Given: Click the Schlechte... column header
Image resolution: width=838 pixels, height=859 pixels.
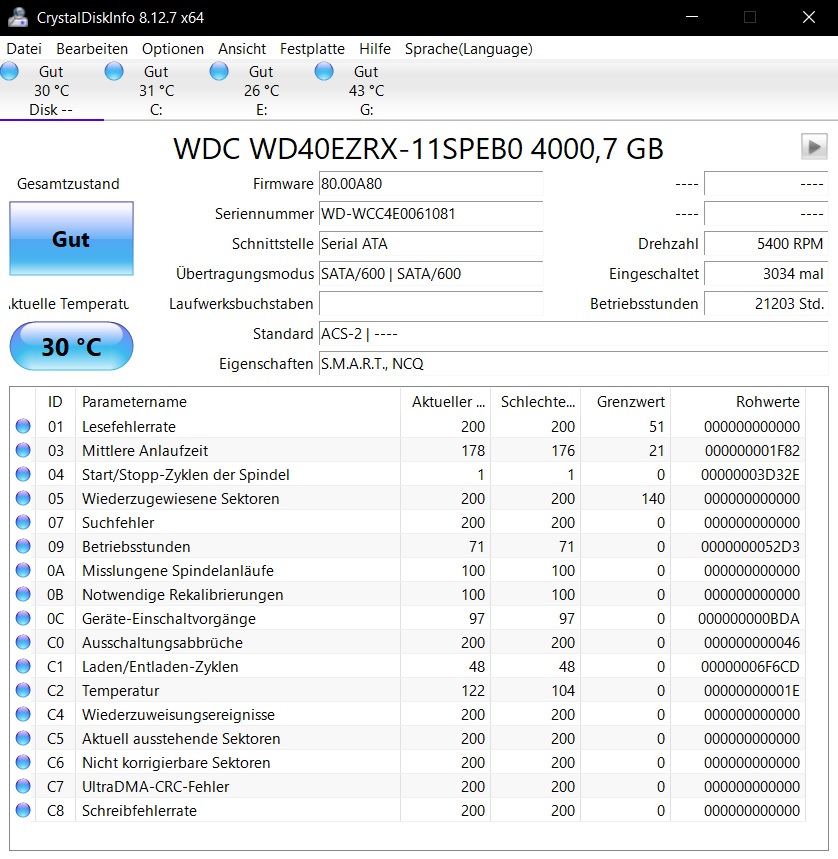Looking at the screenshot, I should coord(536,402).
